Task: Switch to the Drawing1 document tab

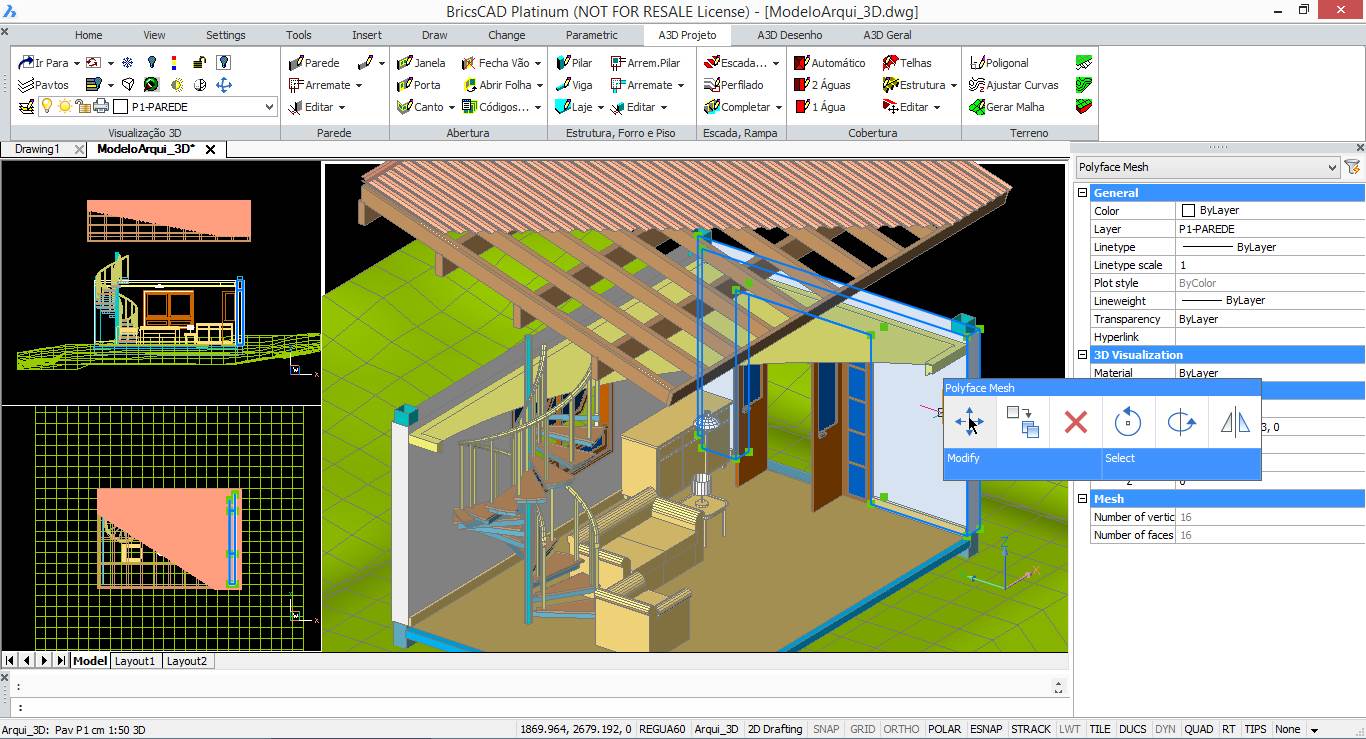Action: click(x=37, y=149)
